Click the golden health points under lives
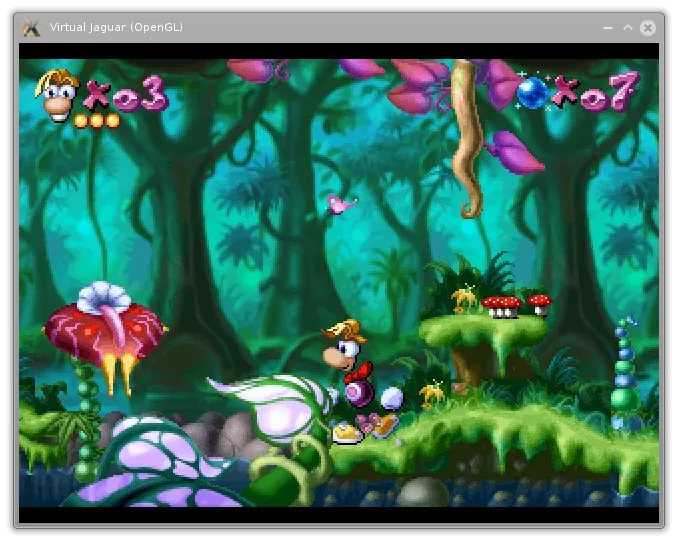The width and height of the screenshot is (678, 542). (96, 121)
